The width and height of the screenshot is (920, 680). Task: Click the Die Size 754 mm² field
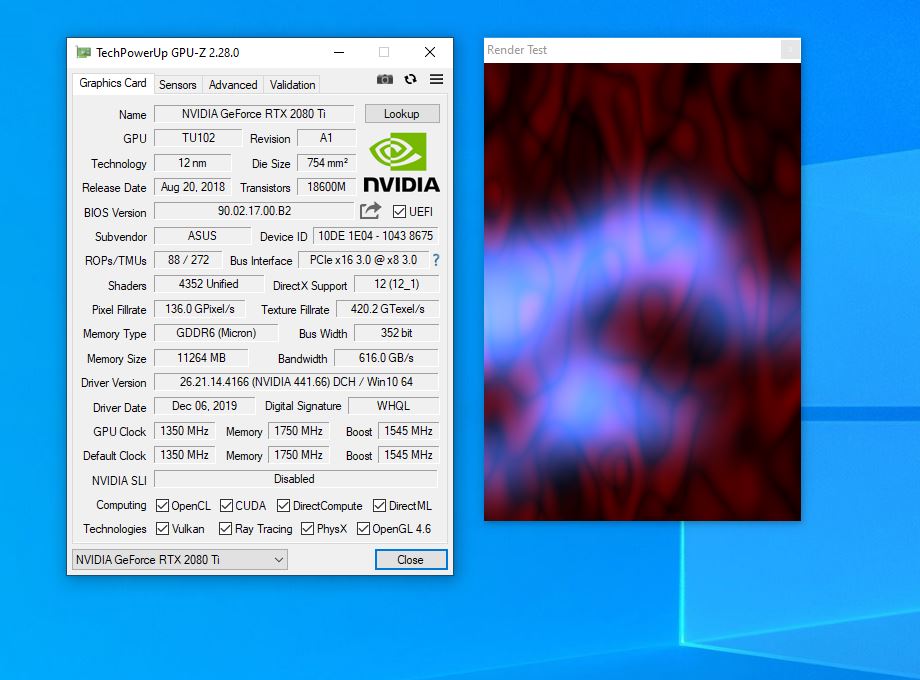327,163
